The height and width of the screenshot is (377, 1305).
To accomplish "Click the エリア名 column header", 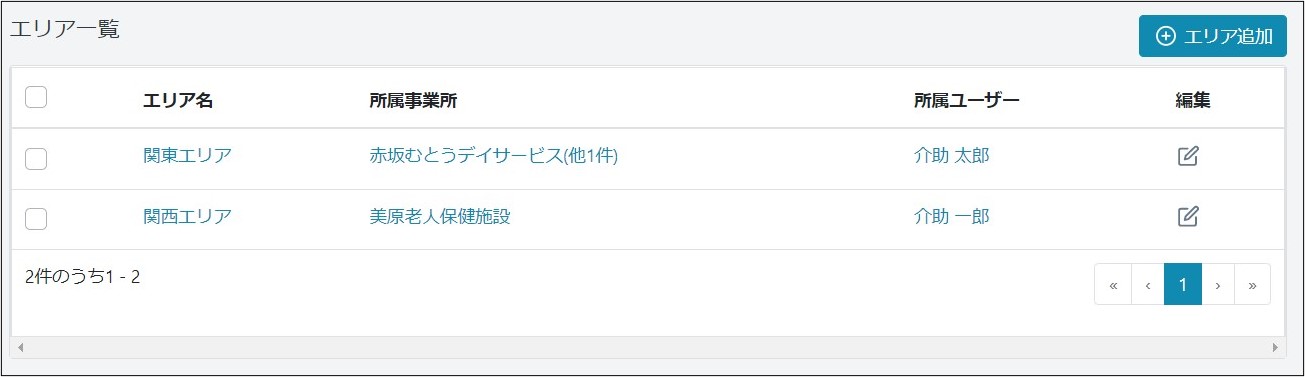I will click(178, 100).
